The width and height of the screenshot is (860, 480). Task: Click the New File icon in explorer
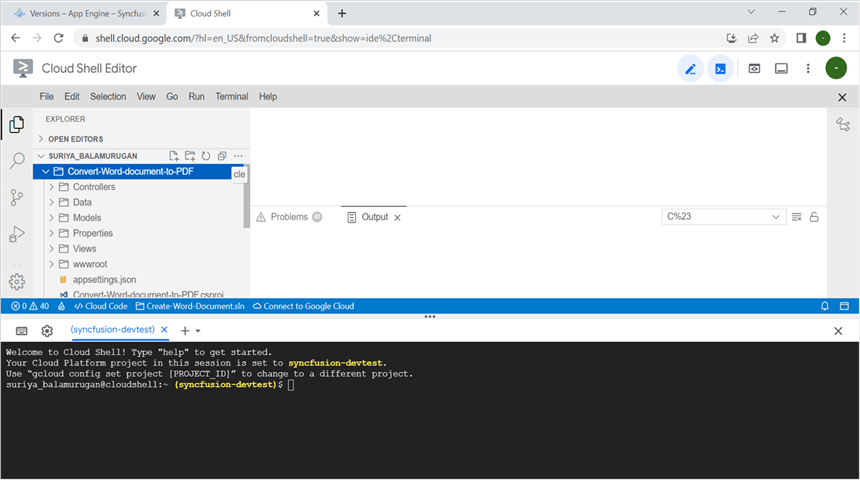tap(174, 156)
